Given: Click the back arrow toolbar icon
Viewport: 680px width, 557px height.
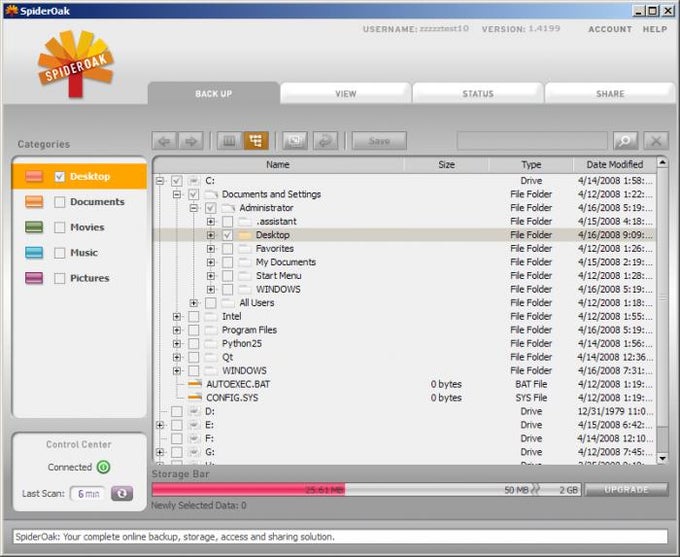Looking at the screenshot, I should 164,141.
